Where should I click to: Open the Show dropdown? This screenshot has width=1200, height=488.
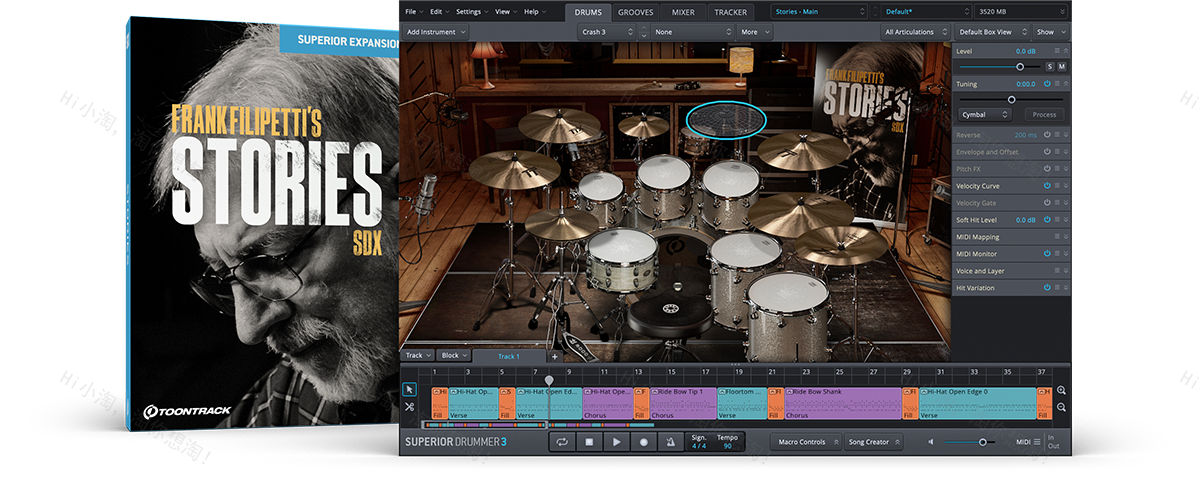click(x=1050, y=32)
